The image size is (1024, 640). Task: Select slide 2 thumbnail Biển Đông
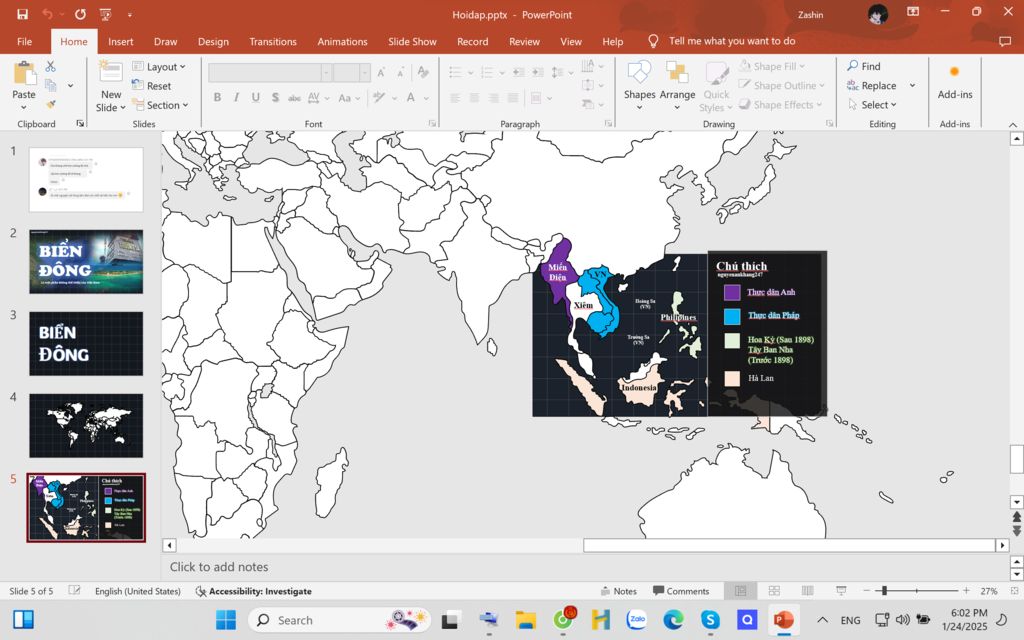click(x=86, y=261)
